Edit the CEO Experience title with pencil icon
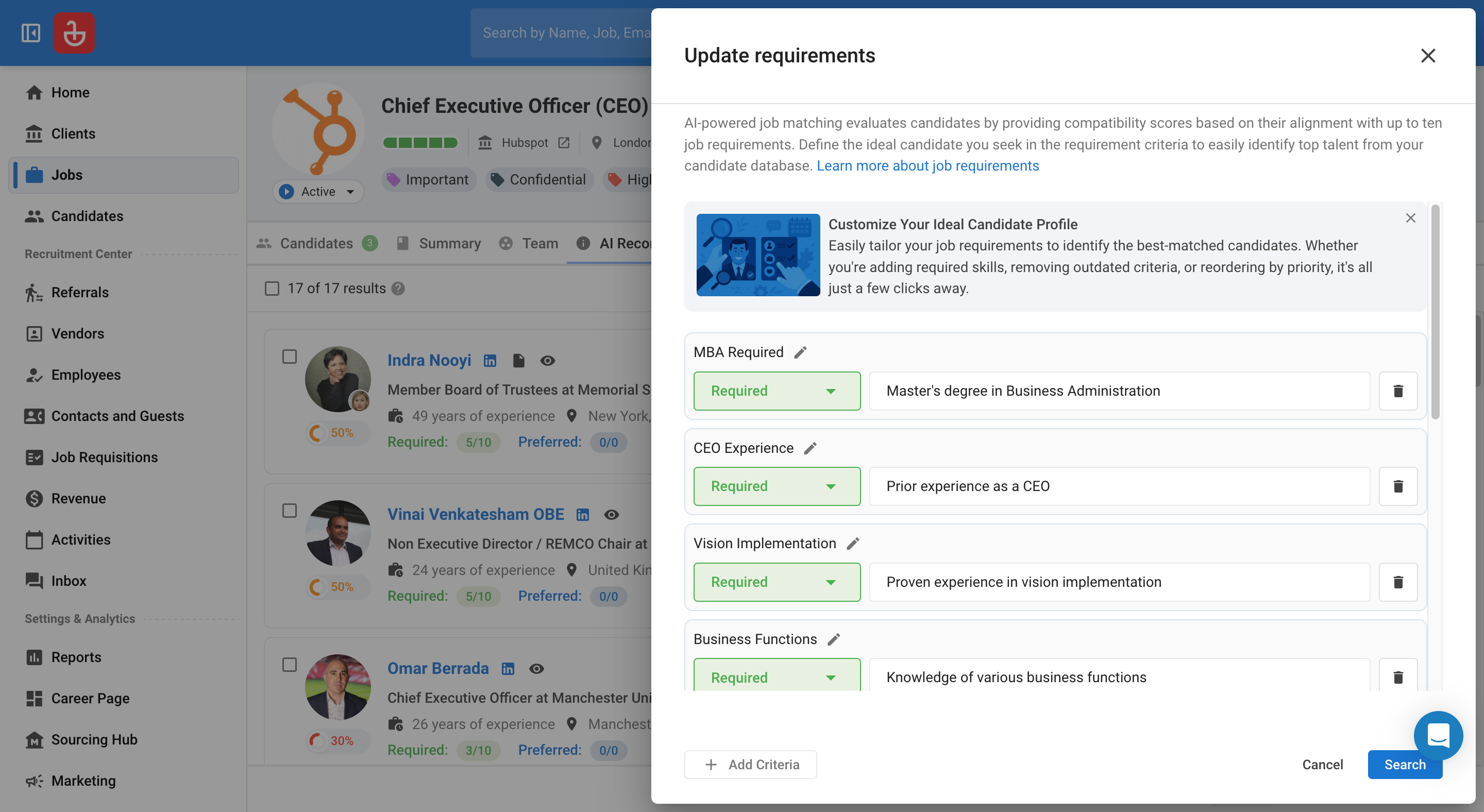 point(810,448)
